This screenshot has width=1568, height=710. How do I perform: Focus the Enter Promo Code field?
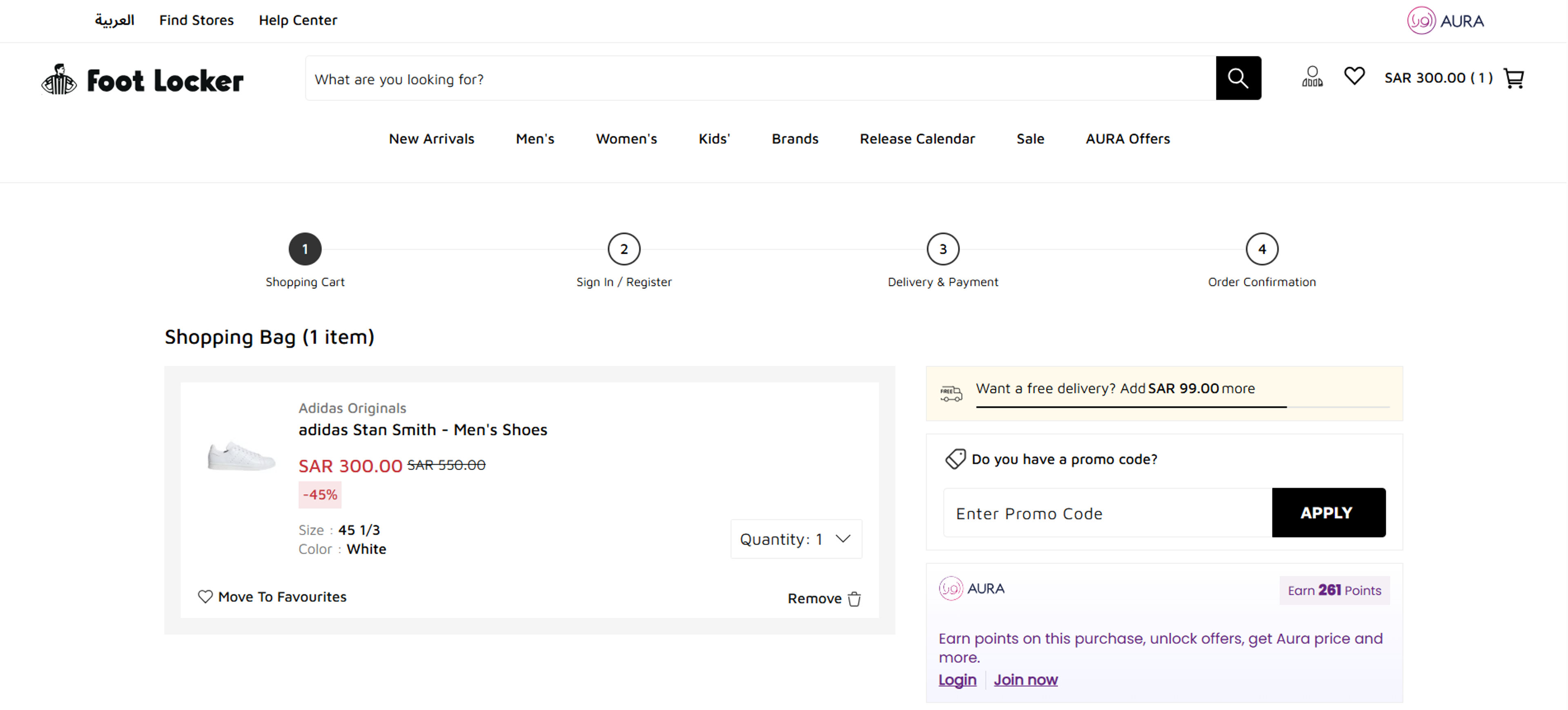pos(1107,513)
